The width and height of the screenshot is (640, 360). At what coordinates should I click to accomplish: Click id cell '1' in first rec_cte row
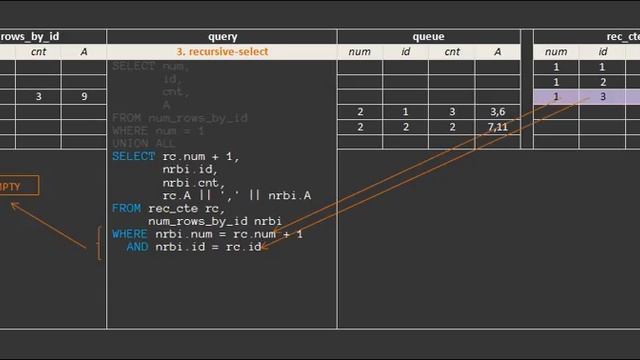pyautogui.click(x=602, y=67)
